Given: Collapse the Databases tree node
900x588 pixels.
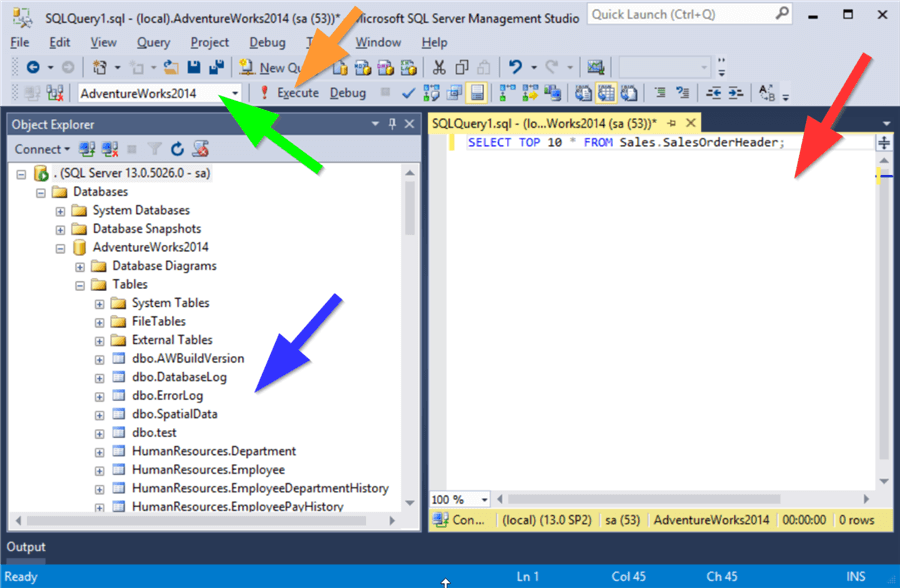Looking at the screenshot, I should (41, 192).
